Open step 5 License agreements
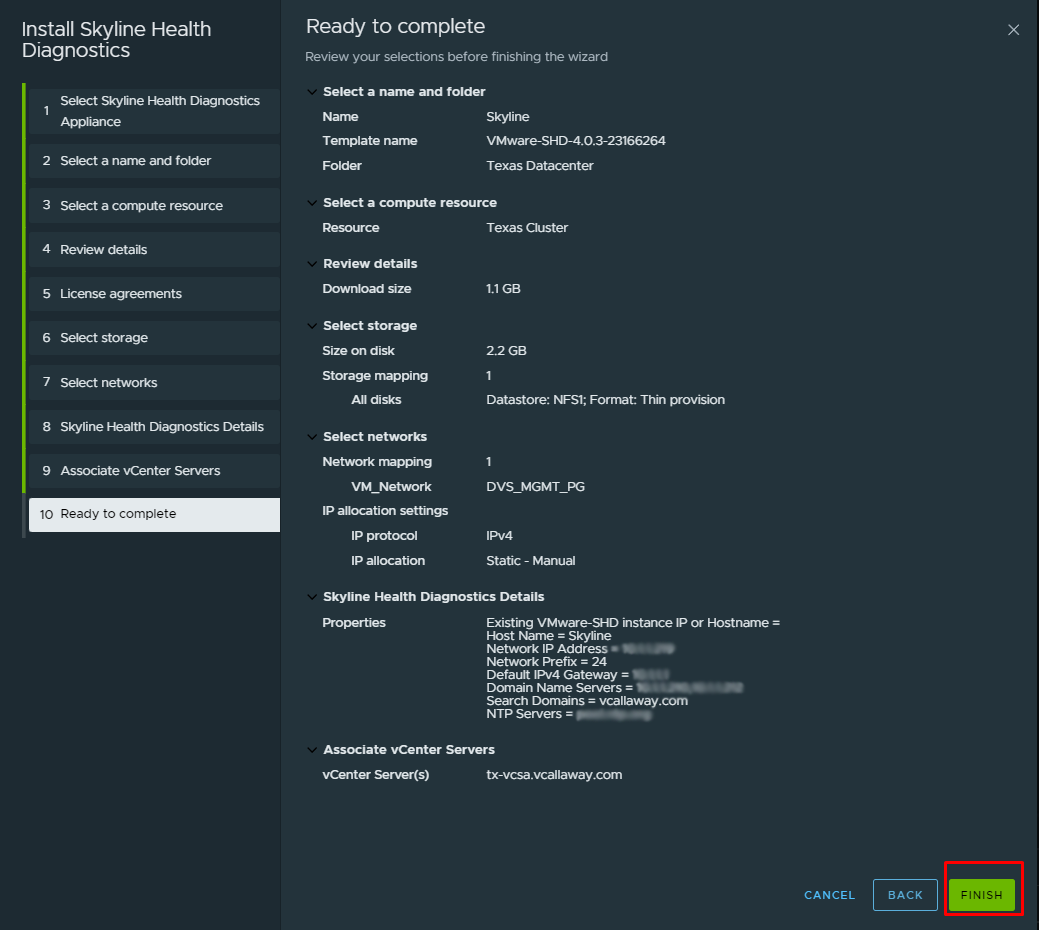This screenshot has width=1039, height=930. coord(154,293)
